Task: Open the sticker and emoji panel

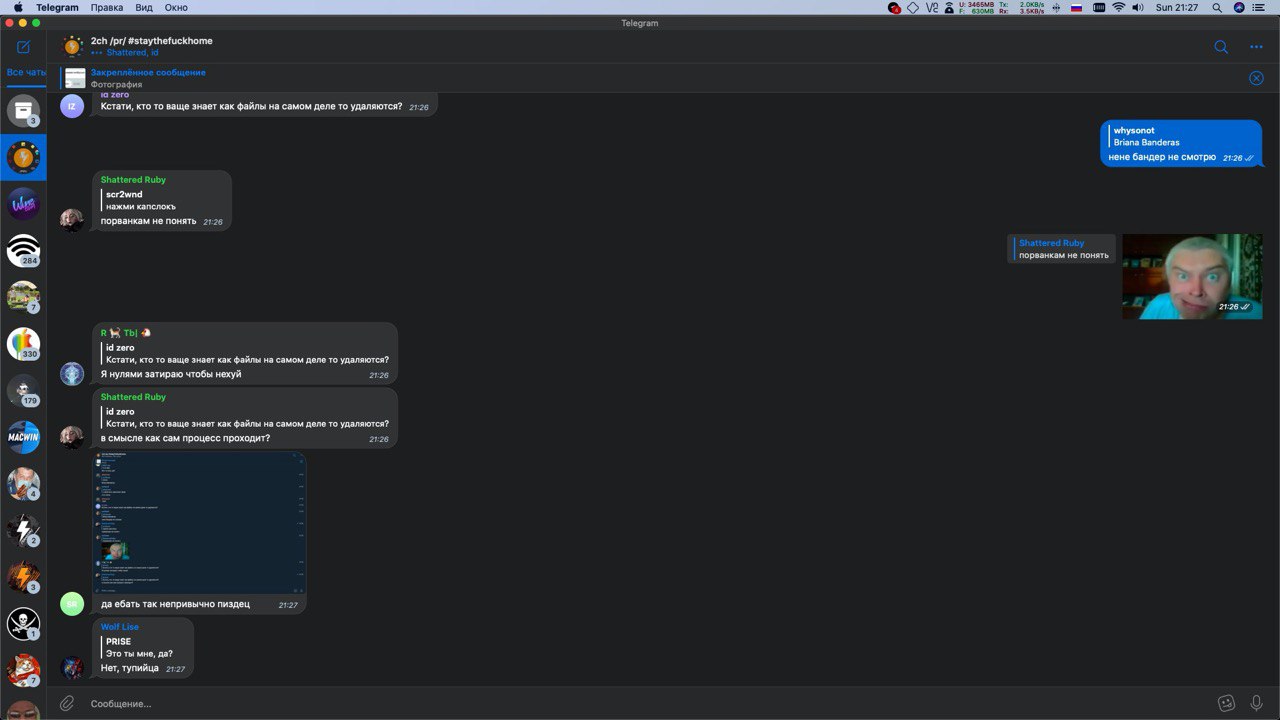Action: click(1226, 703)
